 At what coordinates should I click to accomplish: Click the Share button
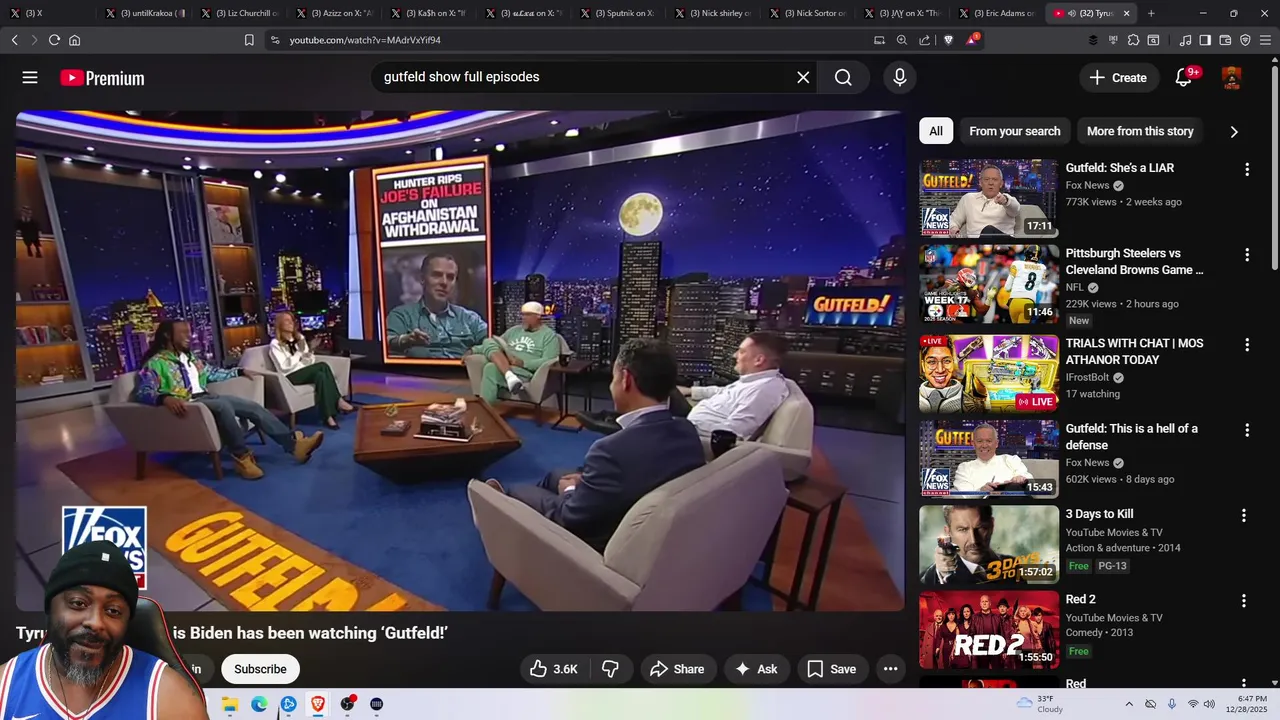pos(677,669)
